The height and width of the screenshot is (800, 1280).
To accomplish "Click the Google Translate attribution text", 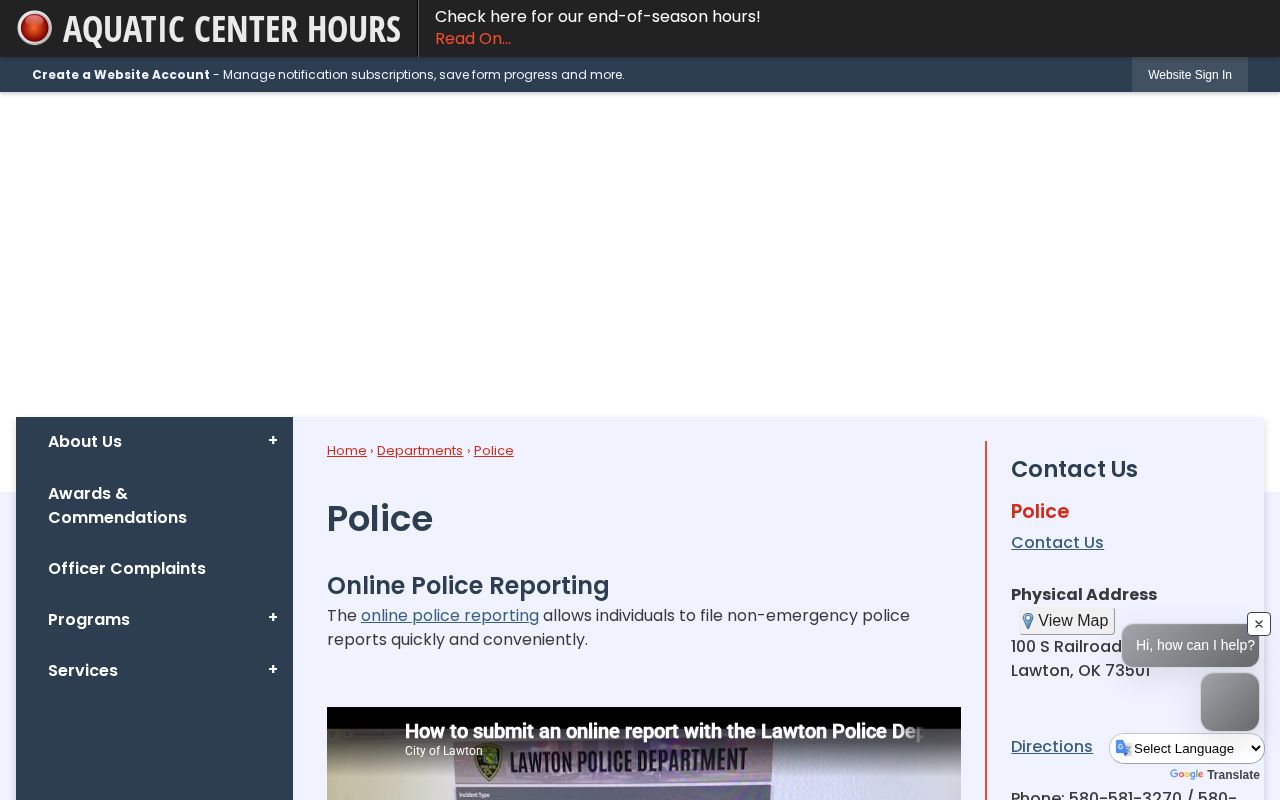I will tap(1214, 775).
